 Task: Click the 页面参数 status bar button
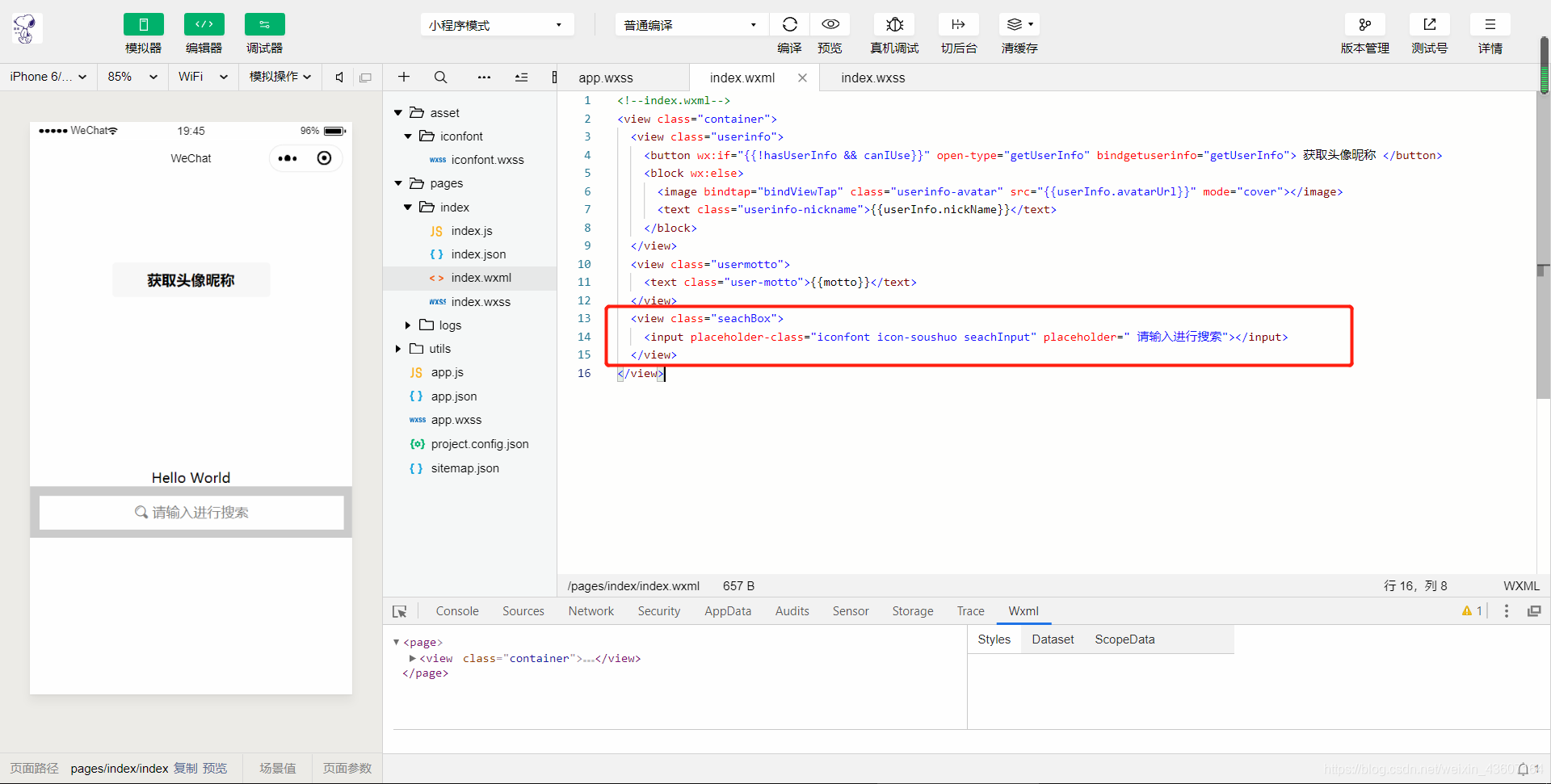(347, 769)
